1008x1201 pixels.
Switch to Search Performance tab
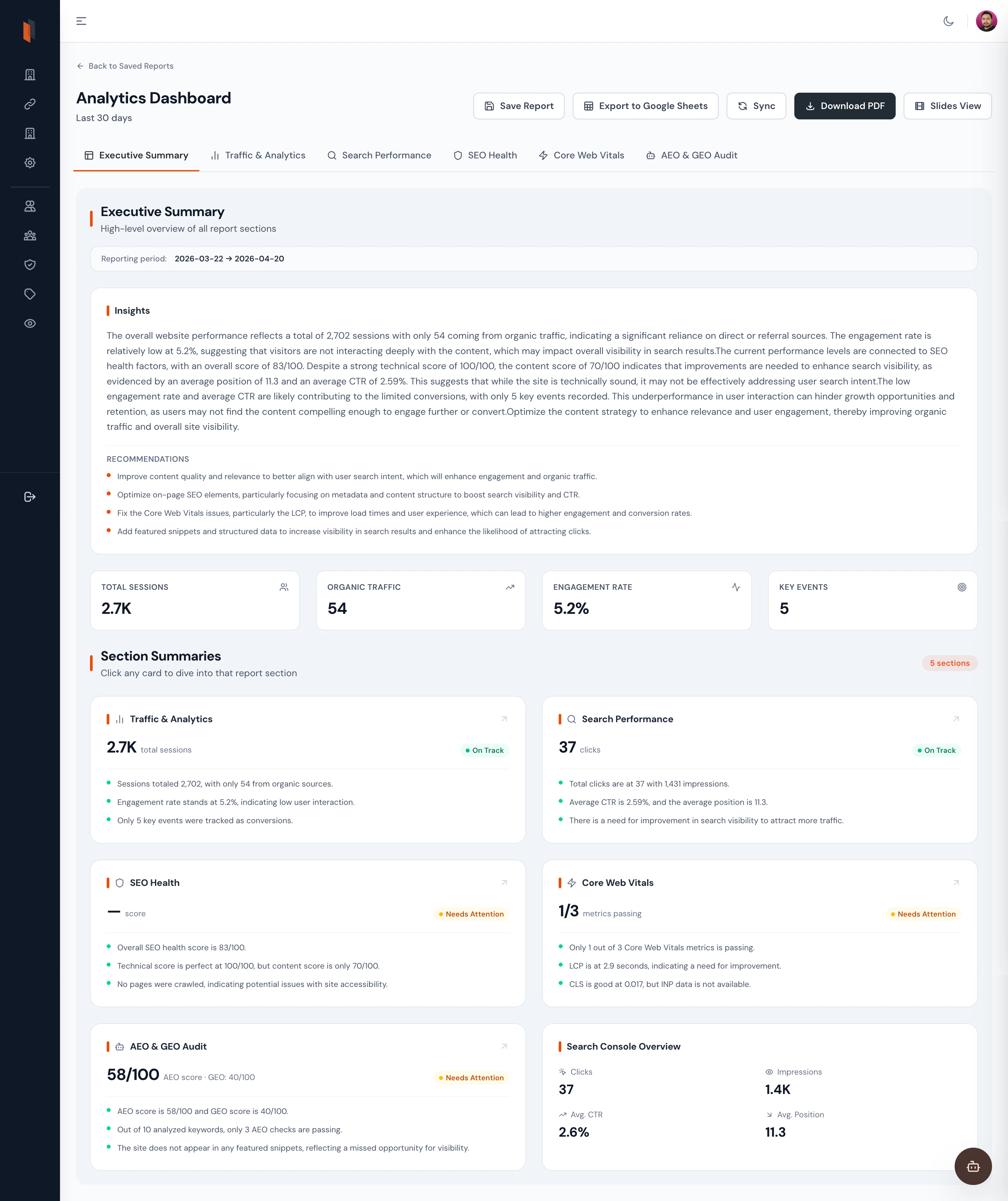point(379,156)
